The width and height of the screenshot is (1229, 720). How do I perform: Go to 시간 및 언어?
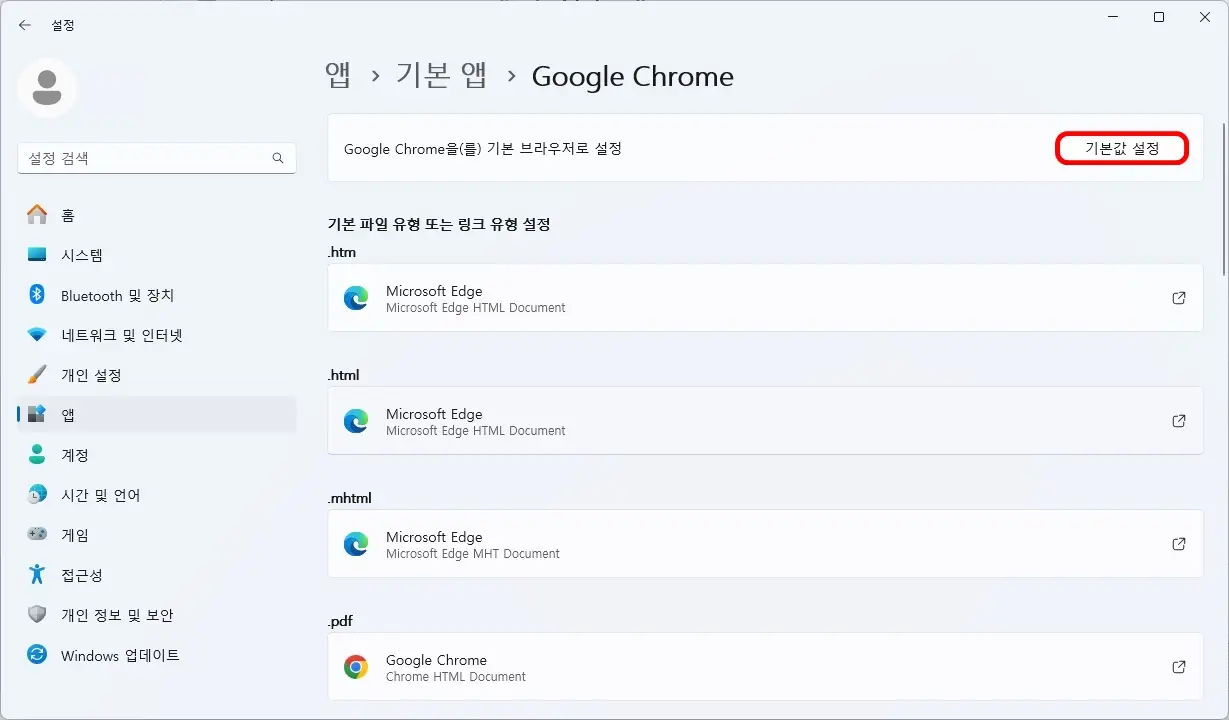click(157, 495)
